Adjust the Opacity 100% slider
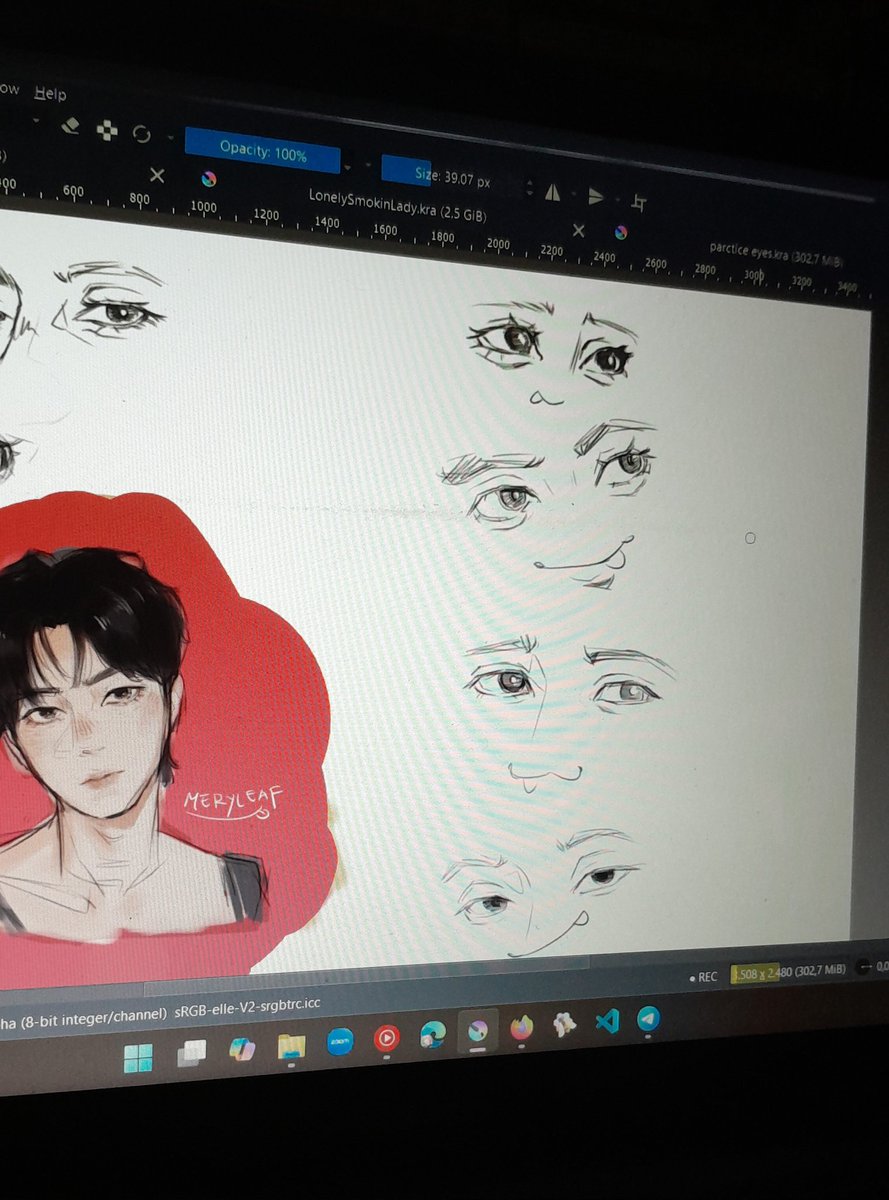 (263, 150)
